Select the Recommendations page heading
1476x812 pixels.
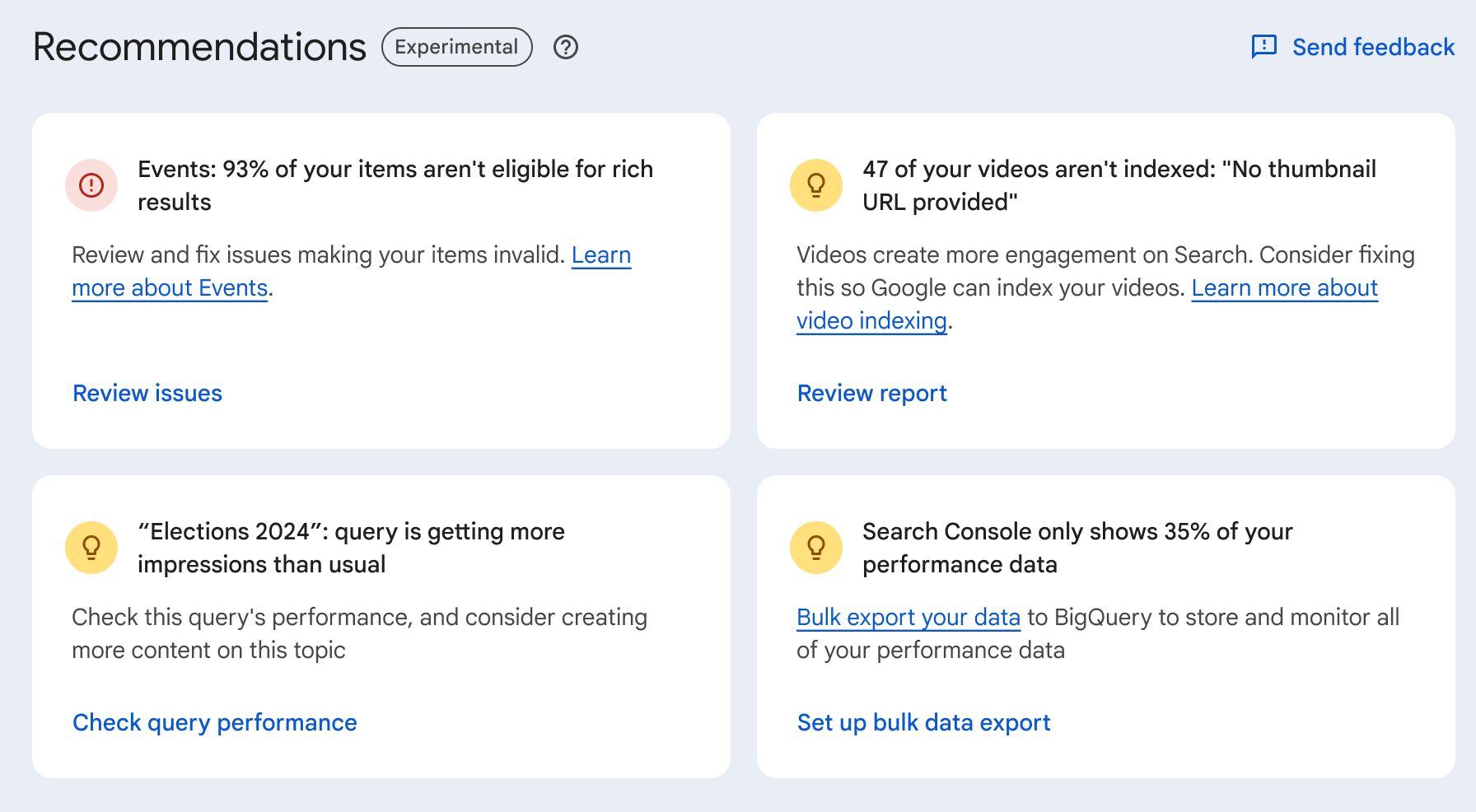[x=199, y=47]
